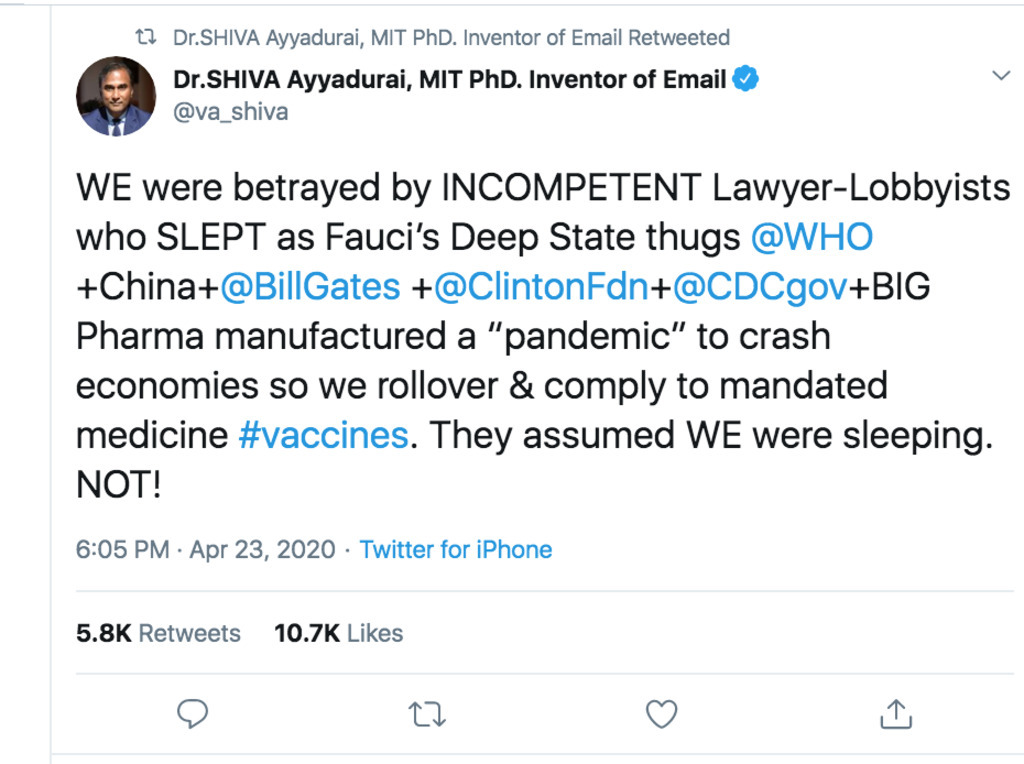
Task: Open the author's profile picture
Action: pos(115,96)
